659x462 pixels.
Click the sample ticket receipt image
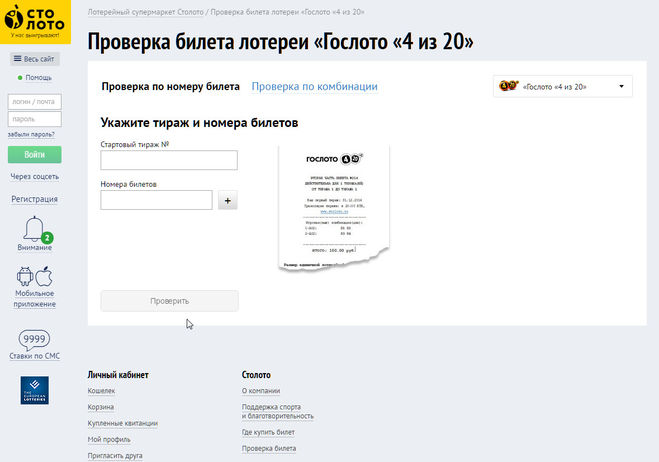pyautogui.click(x=333, y=207)
